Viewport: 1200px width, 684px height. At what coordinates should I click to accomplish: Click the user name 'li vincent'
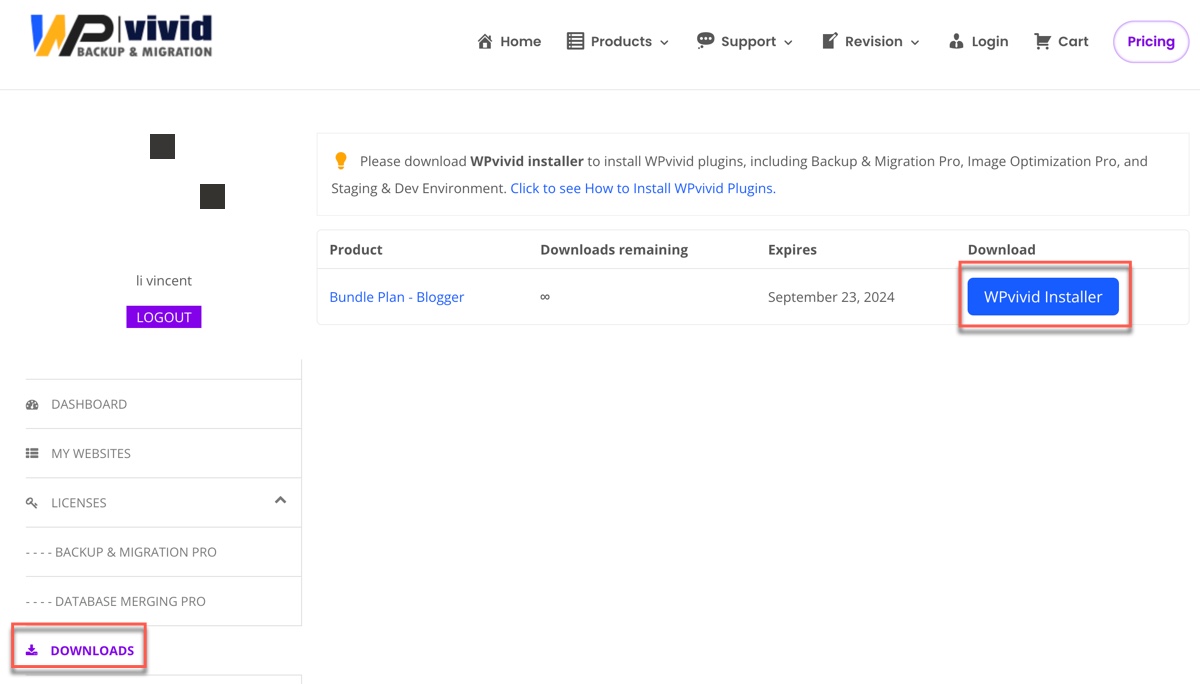(x=164, y=280)
